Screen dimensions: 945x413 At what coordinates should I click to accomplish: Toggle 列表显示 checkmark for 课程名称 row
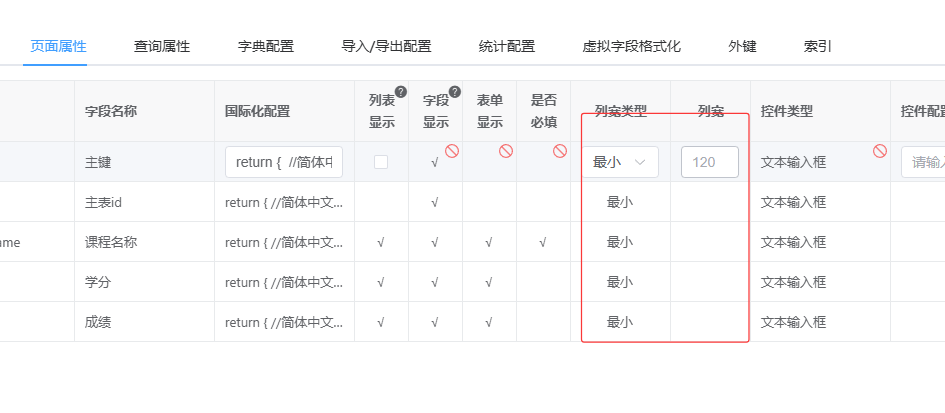[381, 242]
